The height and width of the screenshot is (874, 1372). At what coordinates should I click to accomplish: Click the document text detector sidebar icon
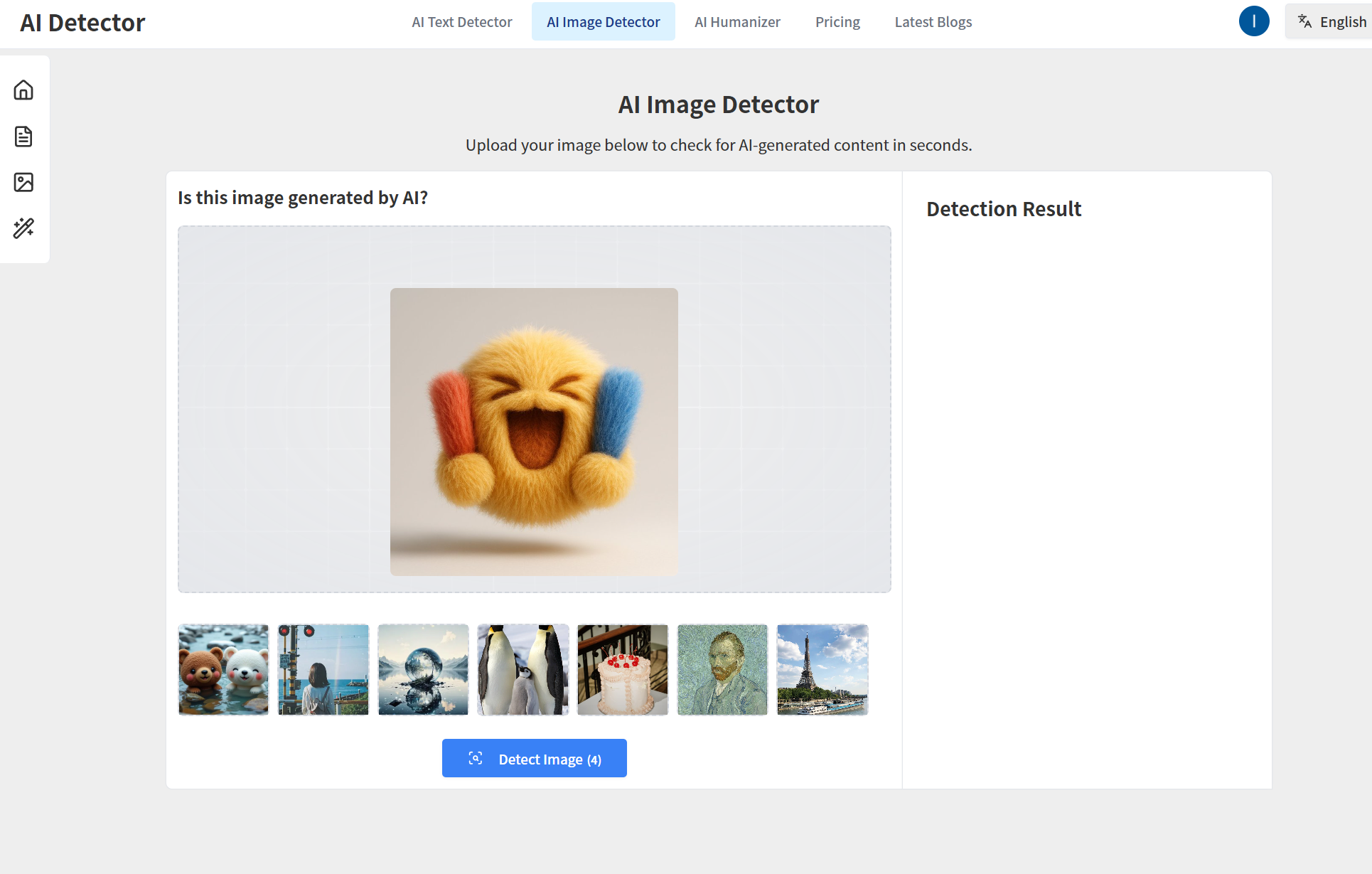tap(23, 137)
